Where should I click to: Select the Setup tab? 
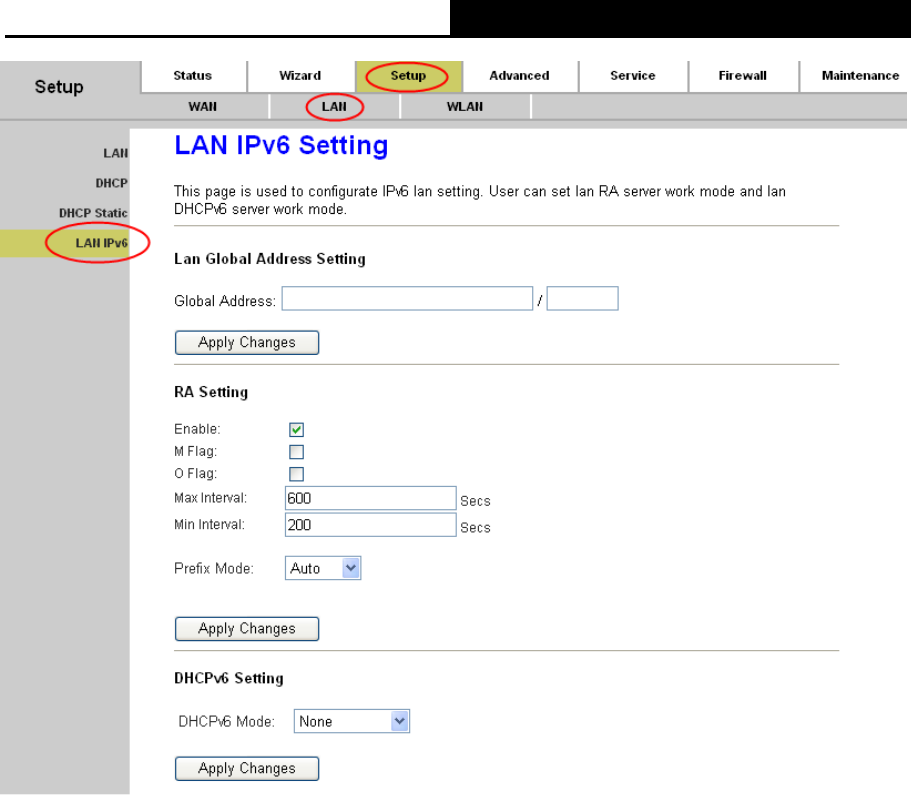click(408, 76)
